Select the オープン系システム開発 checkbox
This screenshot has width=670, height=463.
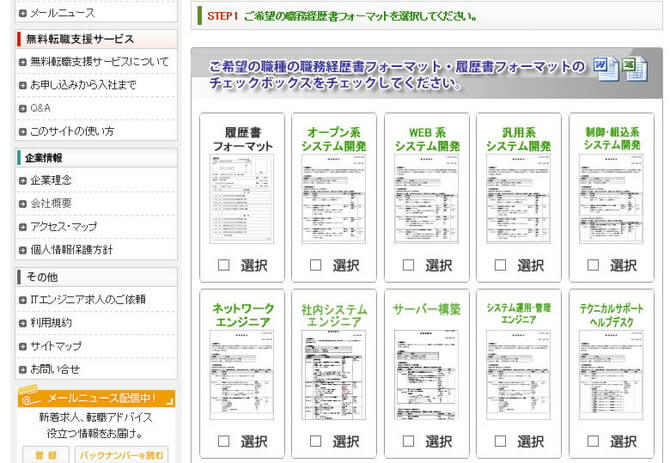tap(316, 265)
